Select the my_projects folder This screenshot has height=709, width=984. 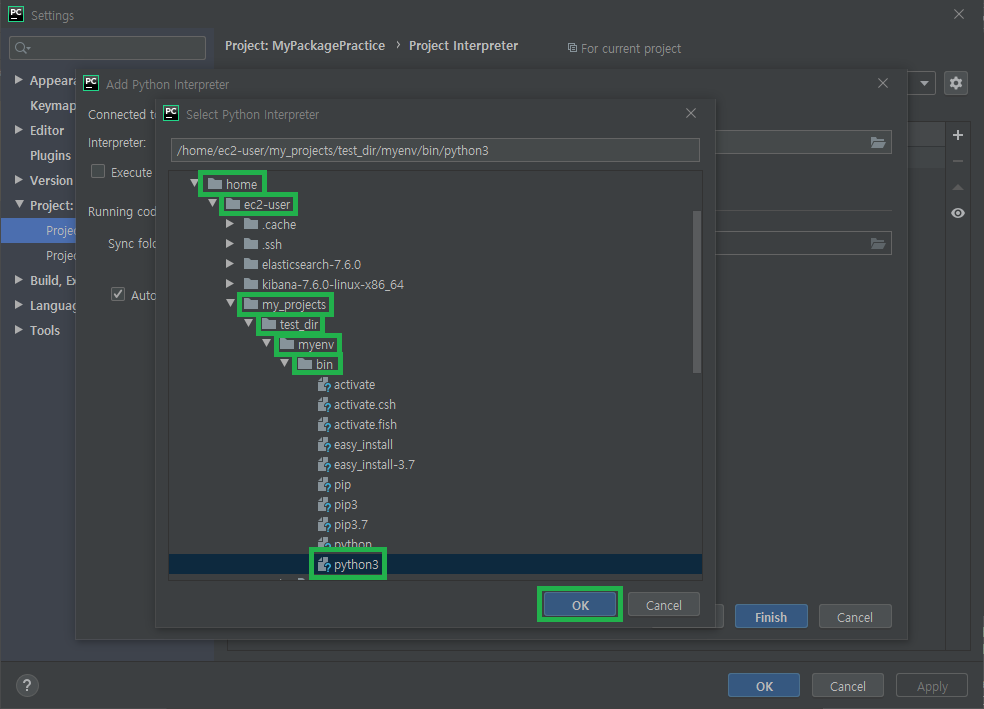point(285,304)
